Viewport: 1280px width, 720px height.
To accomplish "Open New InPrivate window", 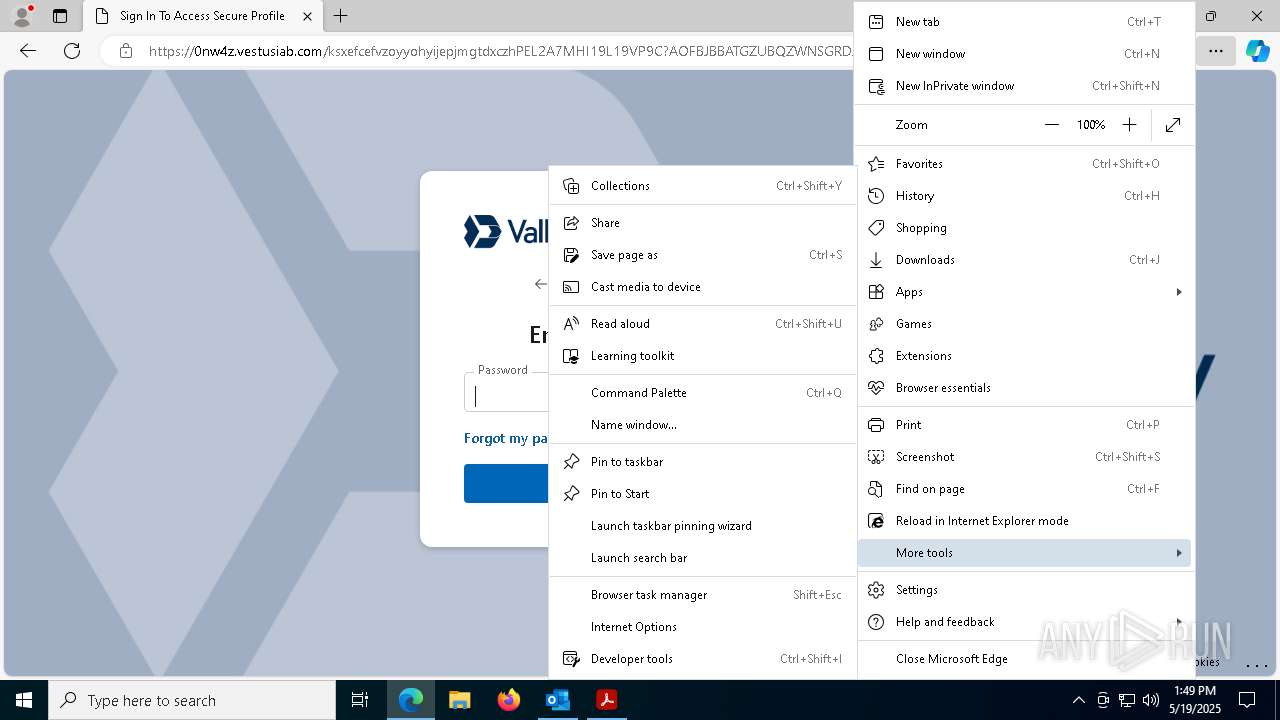I will [x=1025, y=86].
